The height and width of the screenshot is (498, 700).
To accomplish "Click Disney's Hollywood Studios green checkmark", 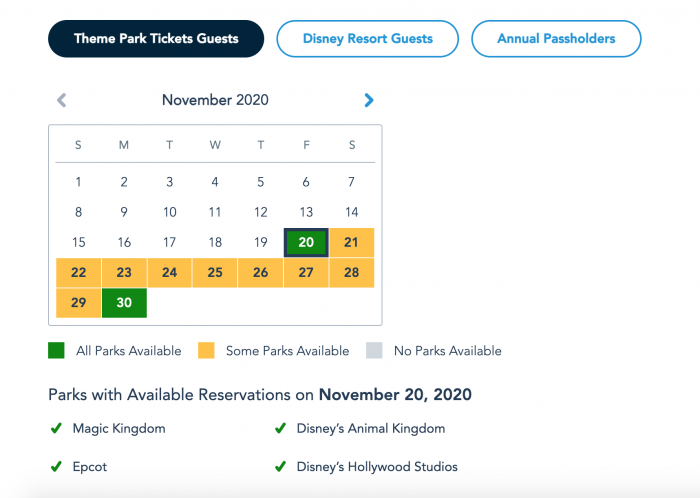I will pyautogui.click(x=280, y=466).
